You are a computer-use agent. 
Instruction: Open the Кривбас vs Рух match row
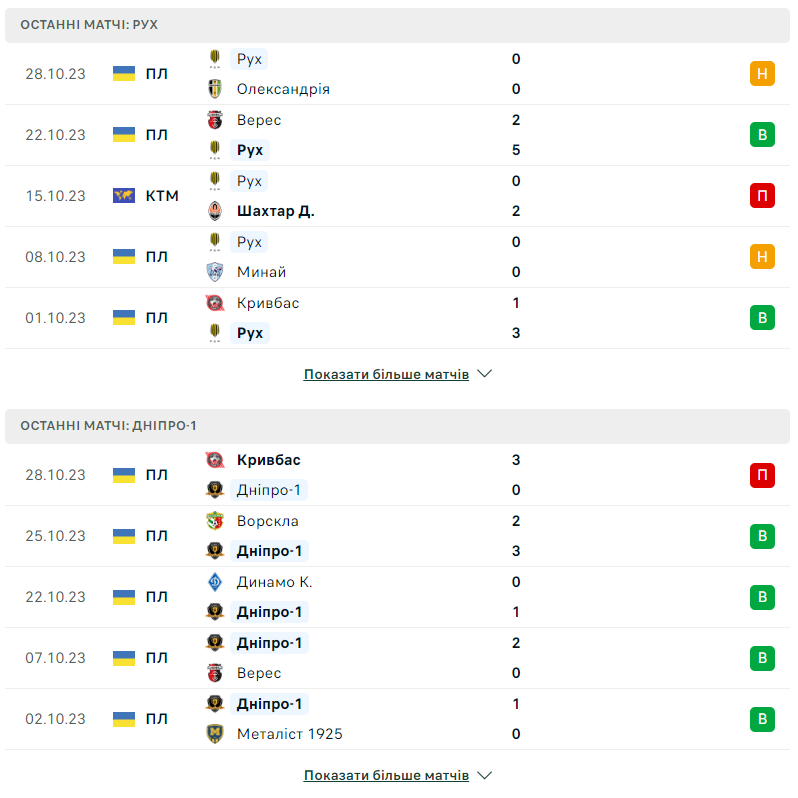pyautogui.click(x=398, y=318)
